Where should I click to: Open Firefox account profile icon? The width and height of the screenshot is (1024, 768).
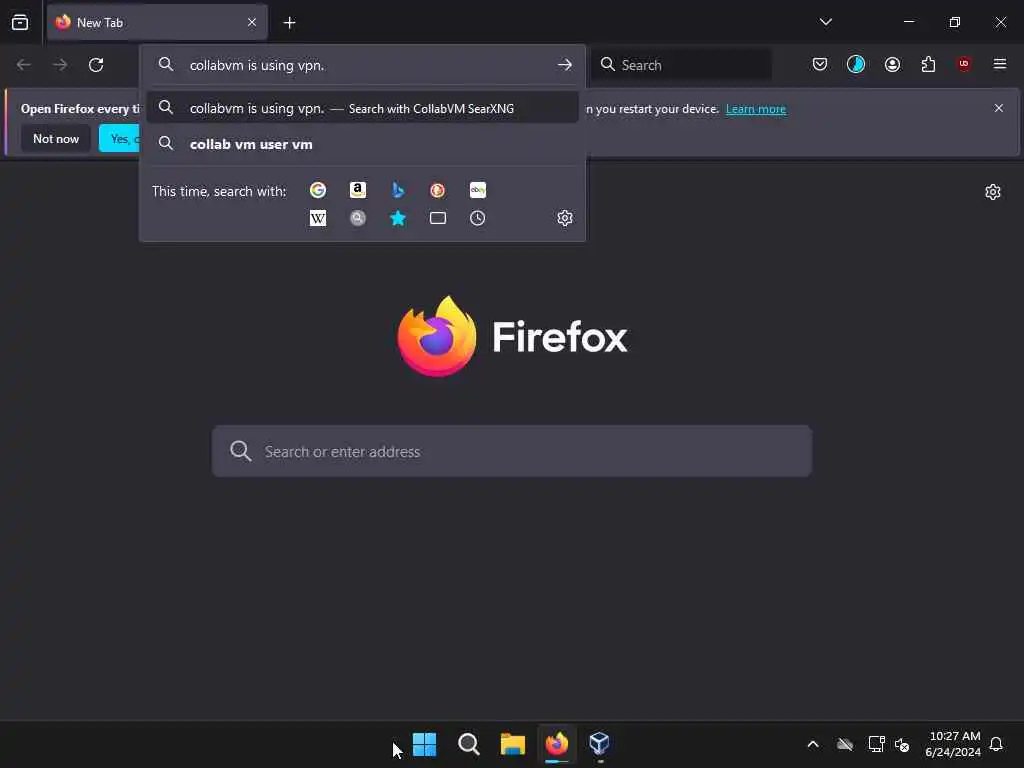click(892, 64)
